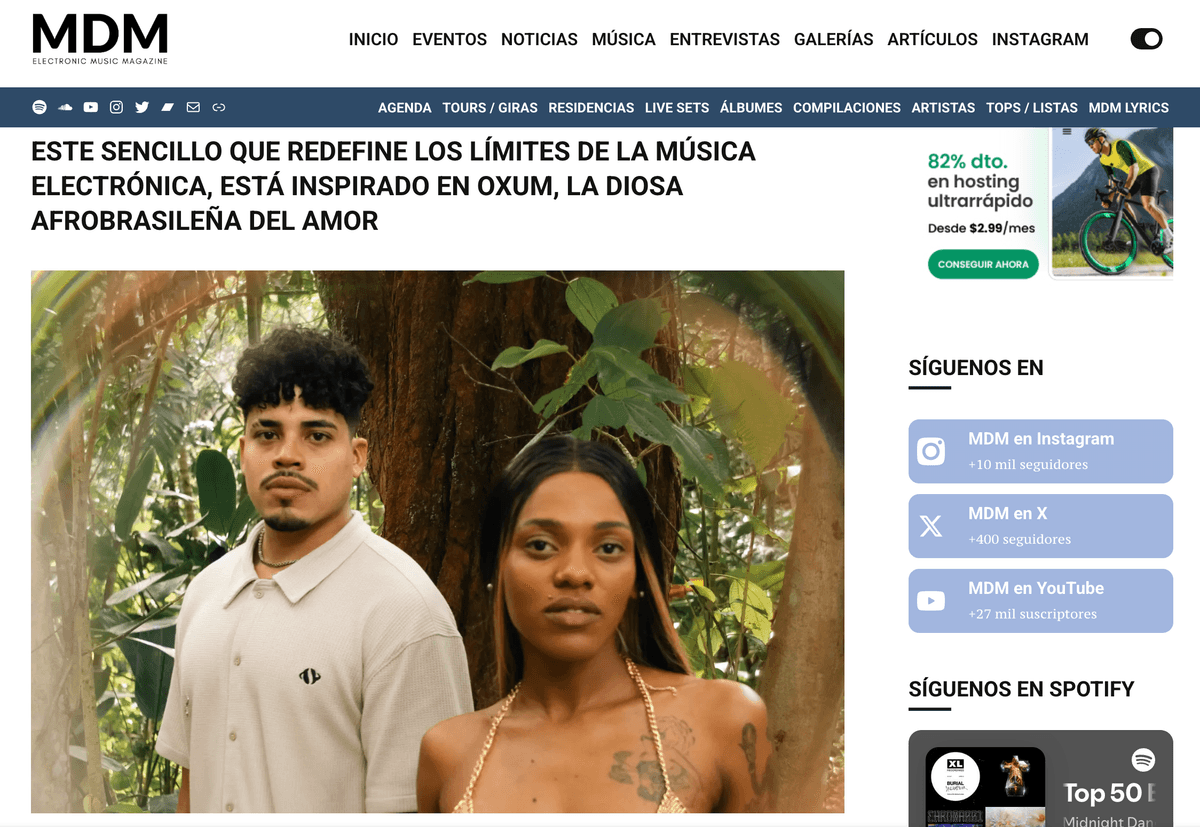Click the CONSEGUIR AHORA button
Screen dimensions: 1200x827
pyautogui.click(x=983, y=264)
